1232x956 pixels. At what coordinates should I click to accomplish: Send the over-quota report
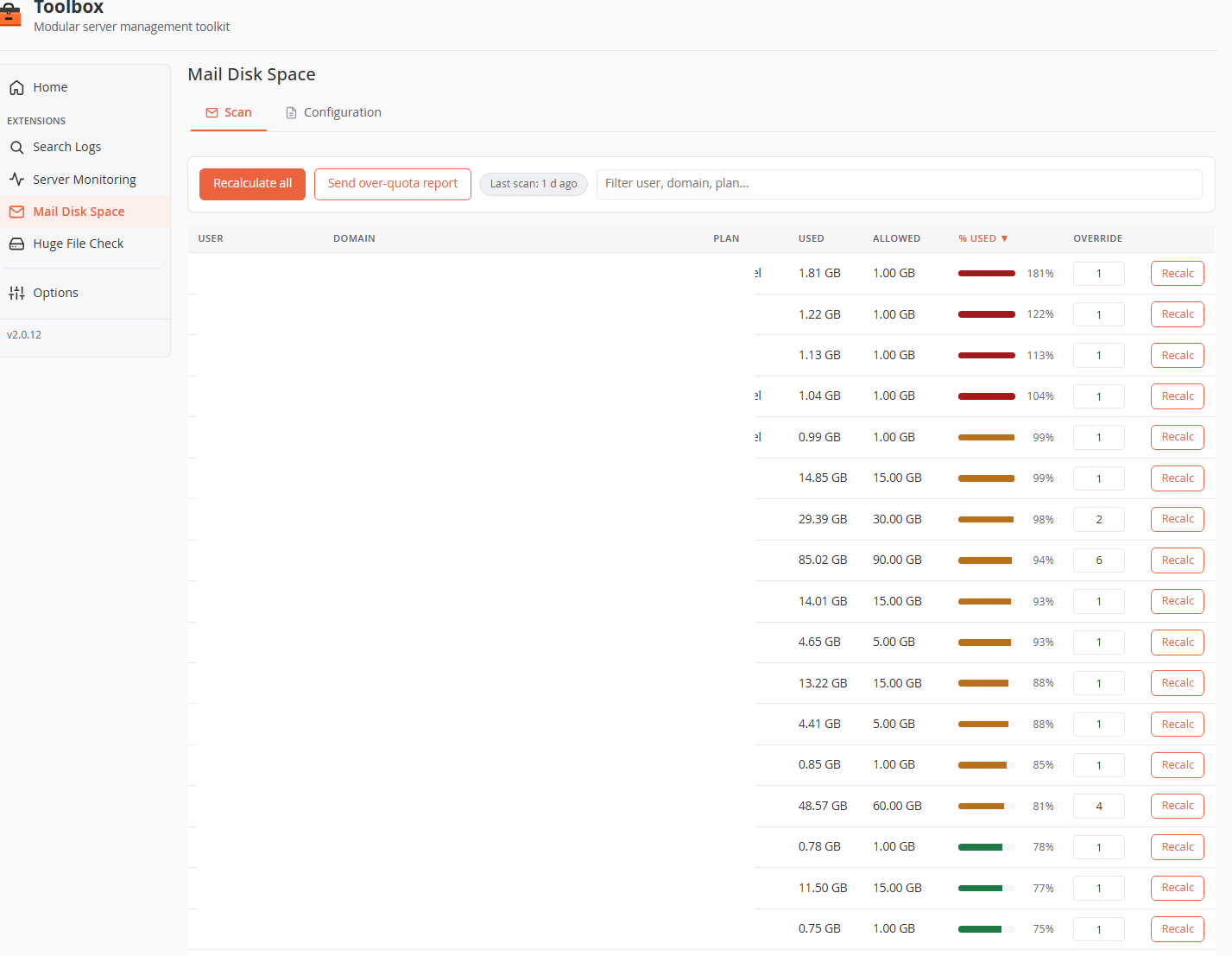click(x=393, y=184)
